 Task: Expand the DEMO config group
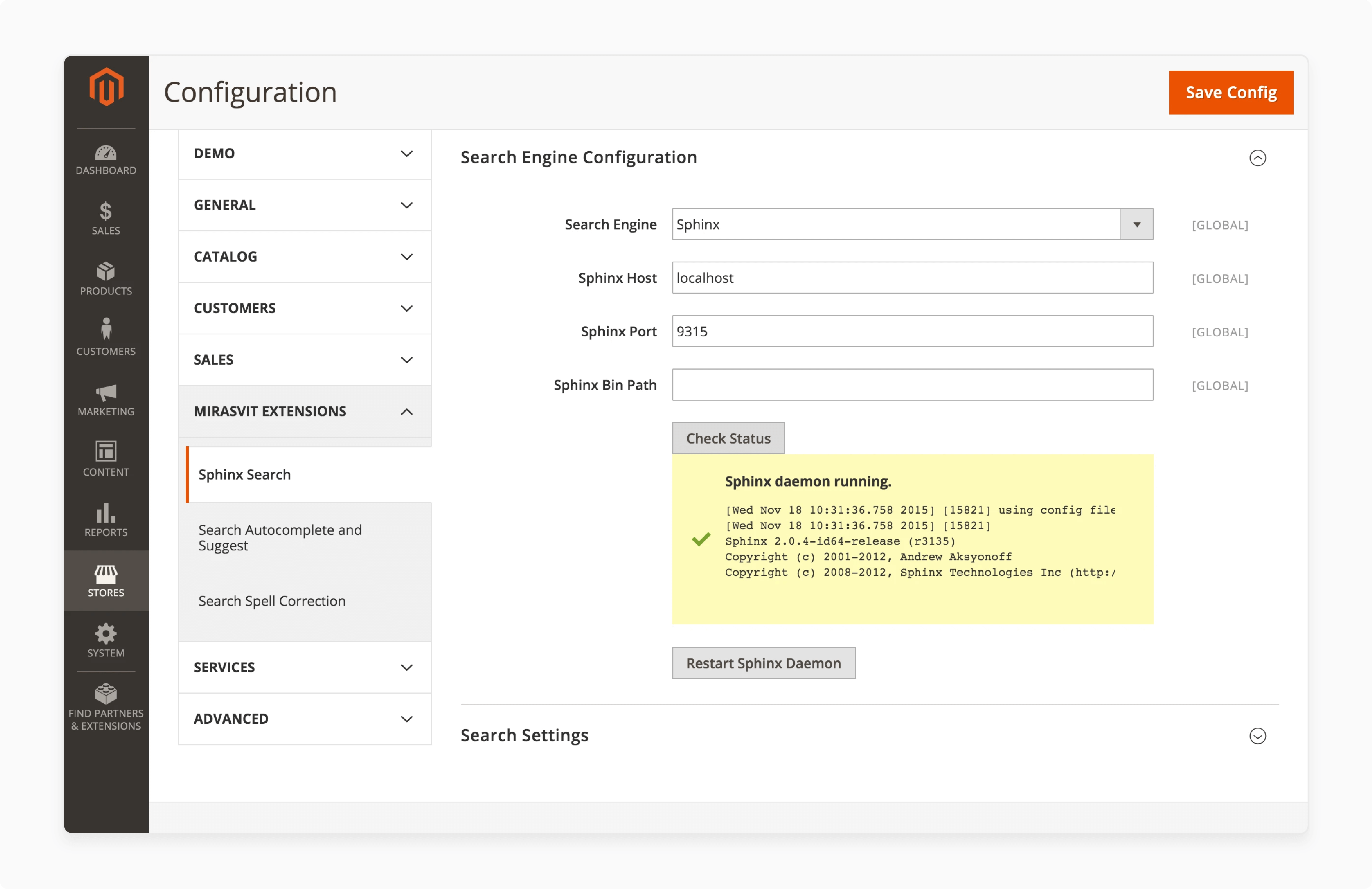point(305,154)
